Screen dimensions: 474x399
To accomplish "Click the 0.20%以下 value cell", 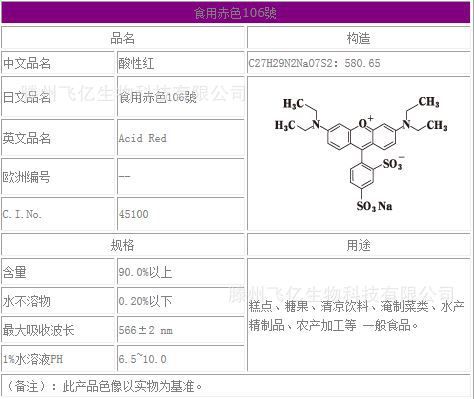I will click(181, 301).
